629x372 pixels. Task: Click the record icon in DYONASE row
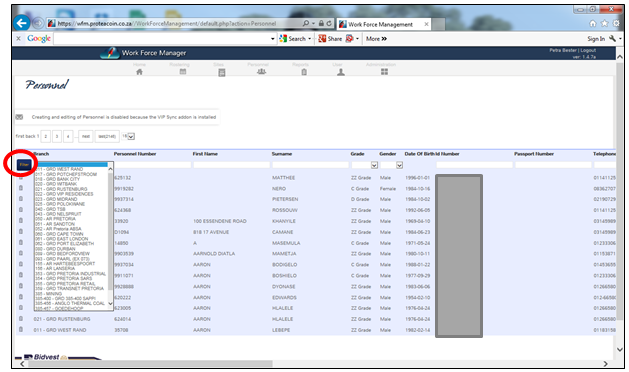coord(21,286)
